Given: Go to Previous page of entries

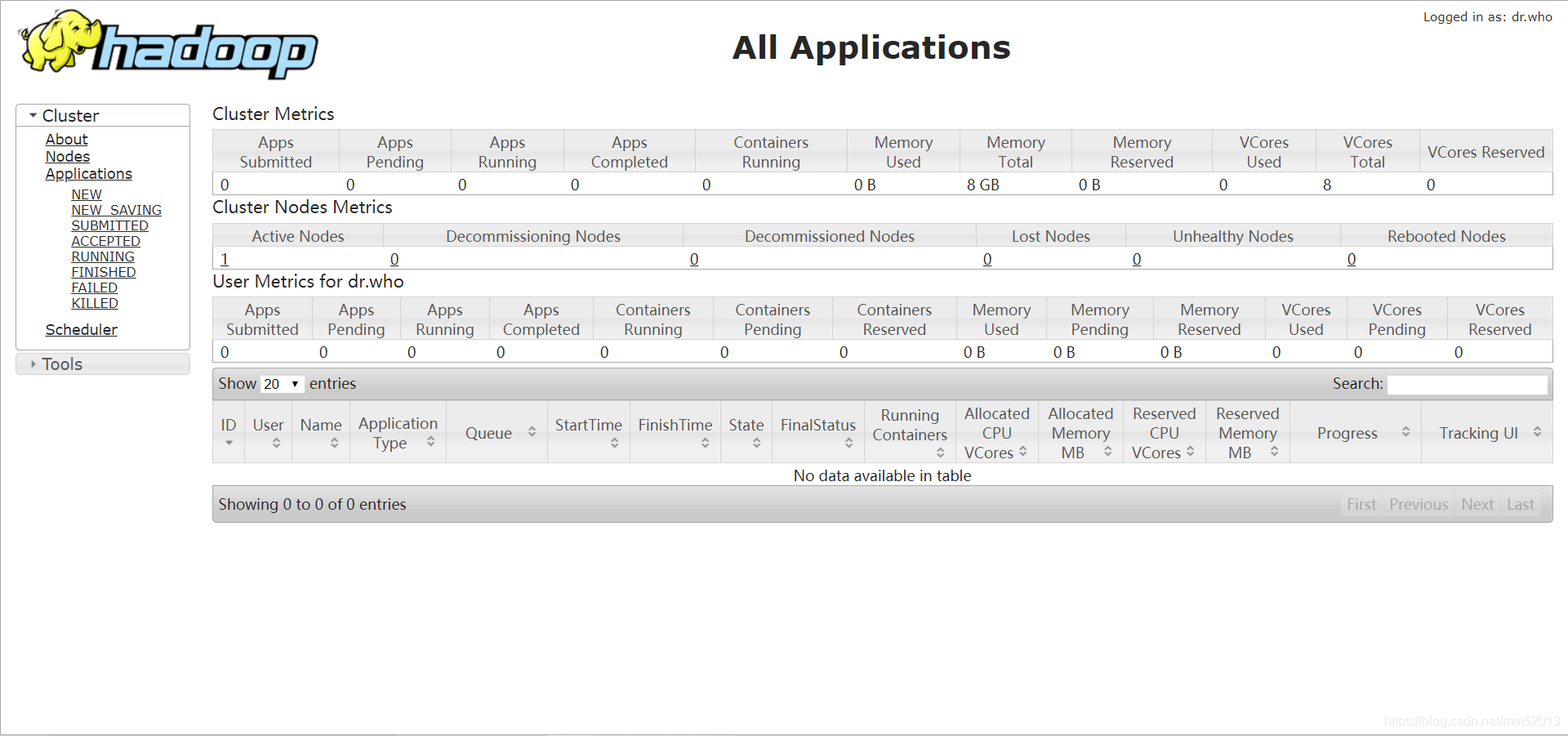Looking at the screenshot, I should [x=1419, y=505].
